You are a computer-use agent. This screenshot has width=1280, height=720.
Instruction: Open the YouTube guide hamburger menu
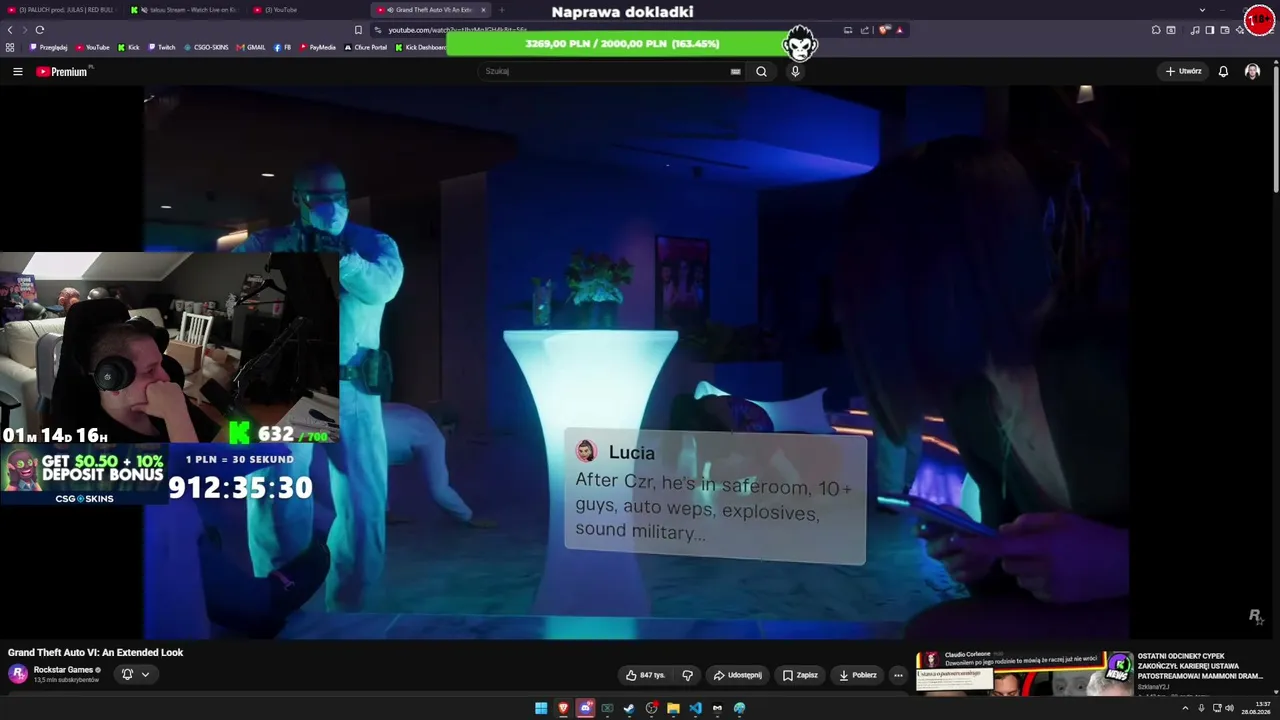[17, 72]
